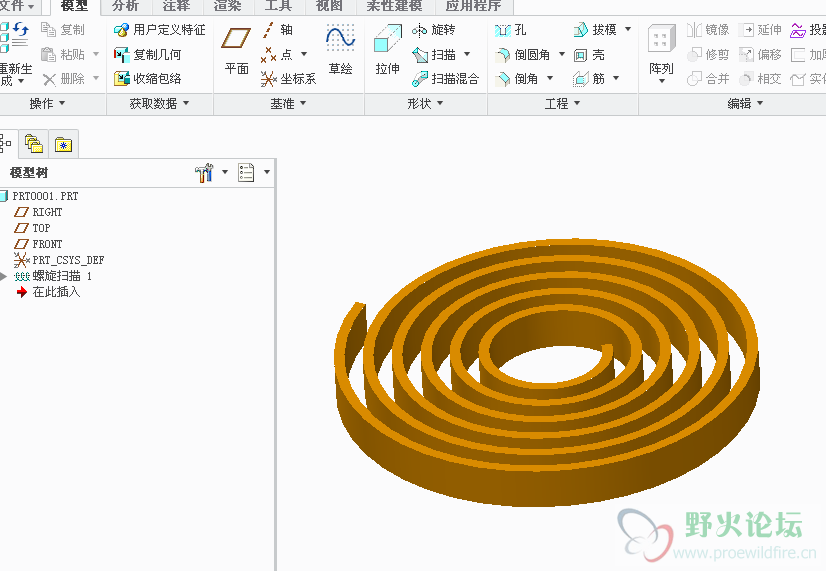The height and width of the screenshot is (571, 826).
Task: Select the Plane (平面) datum tool
Action: pos(236,52)
